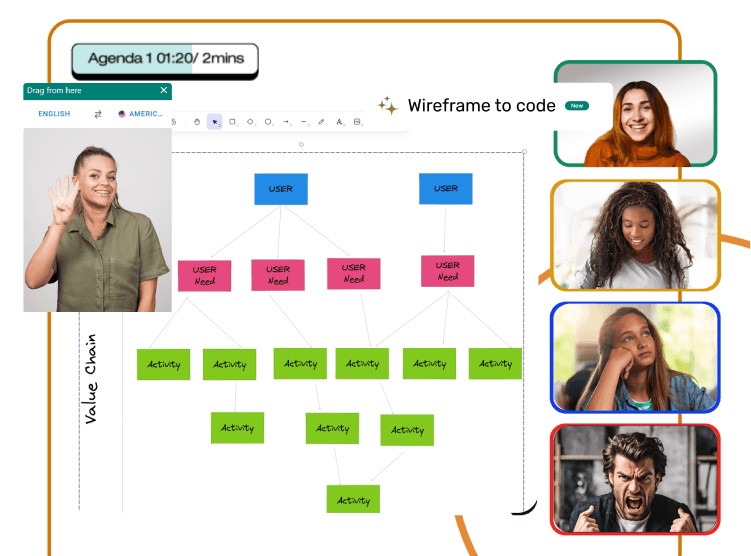This screenshot has height=556, width=751.
Task: Click the sparkle icon beside Wireframe to code
Action: coord(387,105)
